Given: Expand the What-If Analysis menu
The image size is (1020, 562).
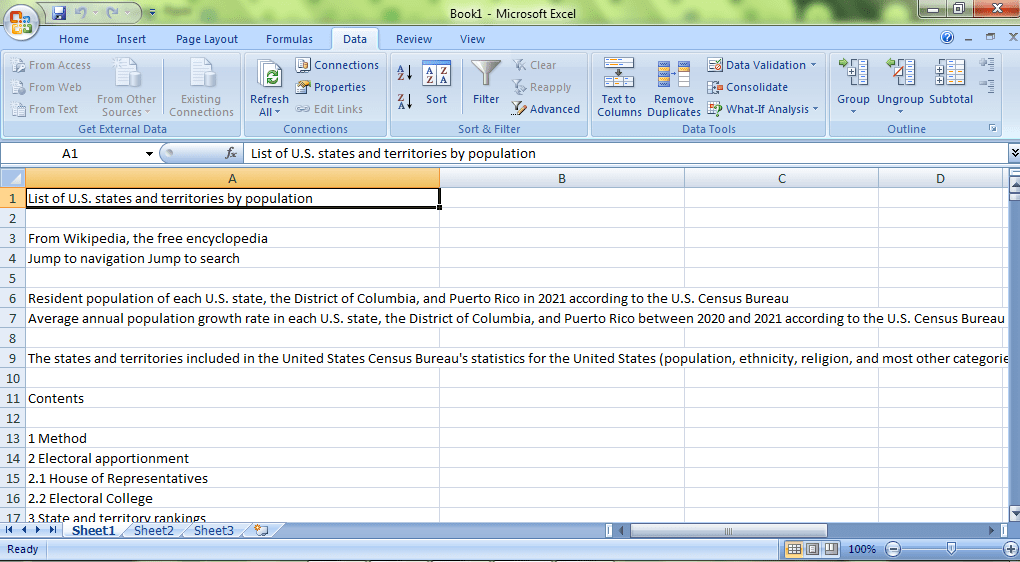Looking at the screenshot, I should pos(816,109).
